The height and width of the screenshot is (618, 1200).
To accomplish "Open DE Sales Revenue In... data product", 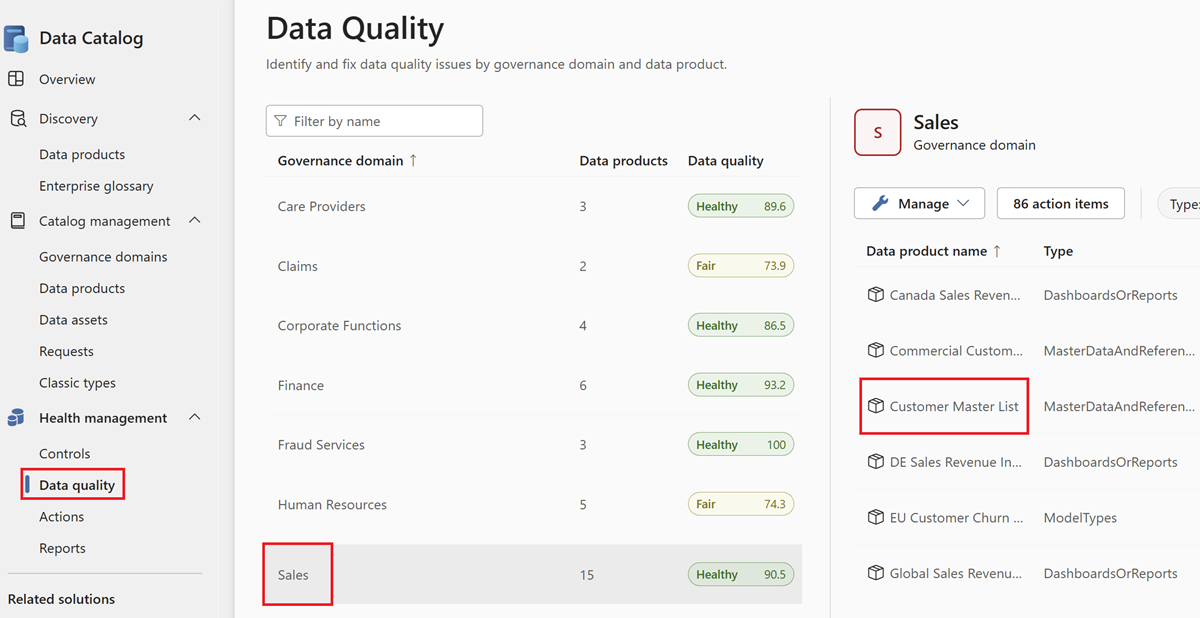I will click(x=956, y=462).
